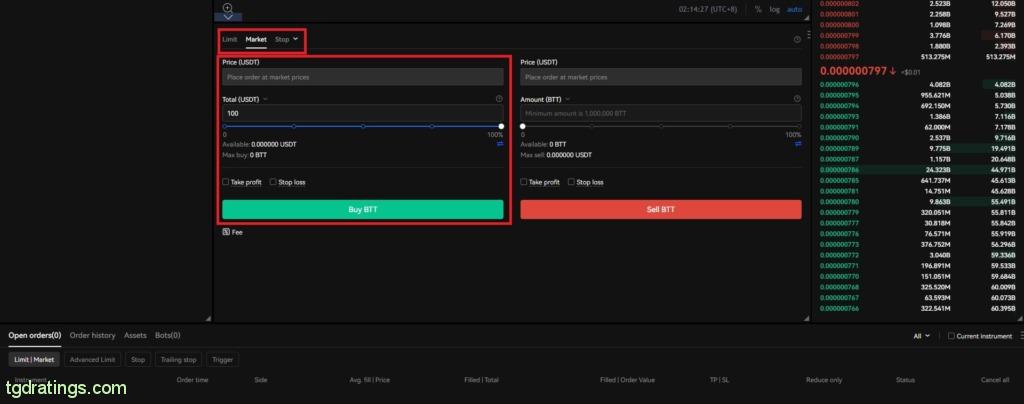1024x404 pixels.
Task: Click the Fee calculator icon
Action: click(226, 232)
